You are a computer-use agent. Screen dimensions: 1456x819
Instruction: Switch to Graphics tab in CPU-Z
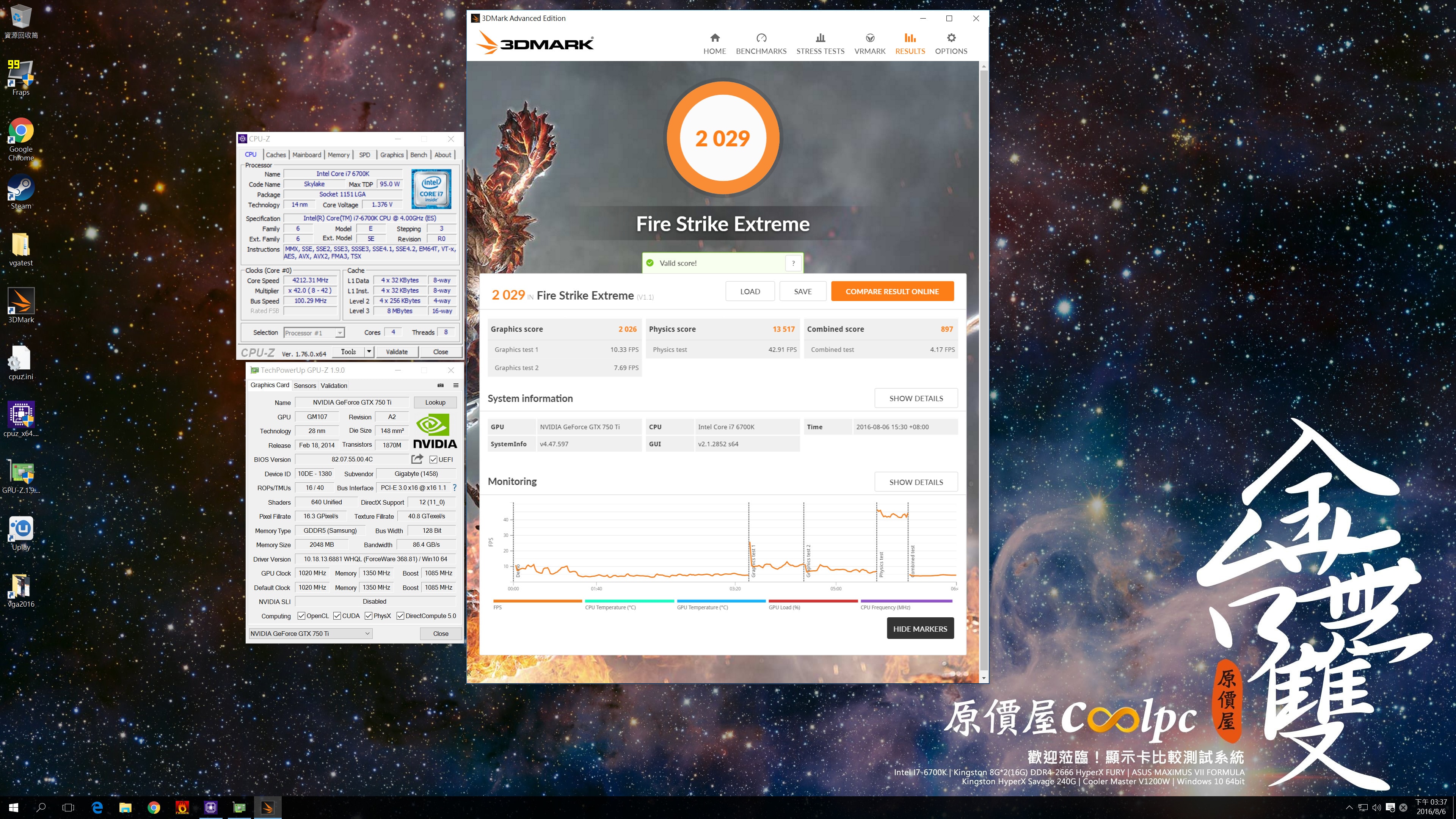click(392, 155)
